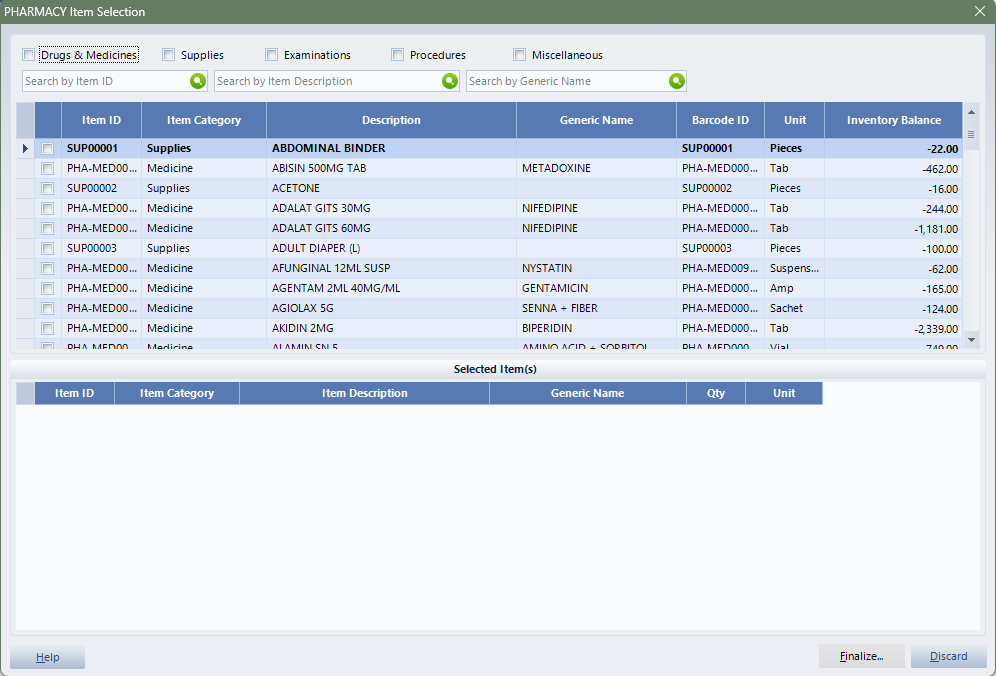996x676 pixels.
Task: Click the search icon in Item ID field
Action: [x=197, y=81]
